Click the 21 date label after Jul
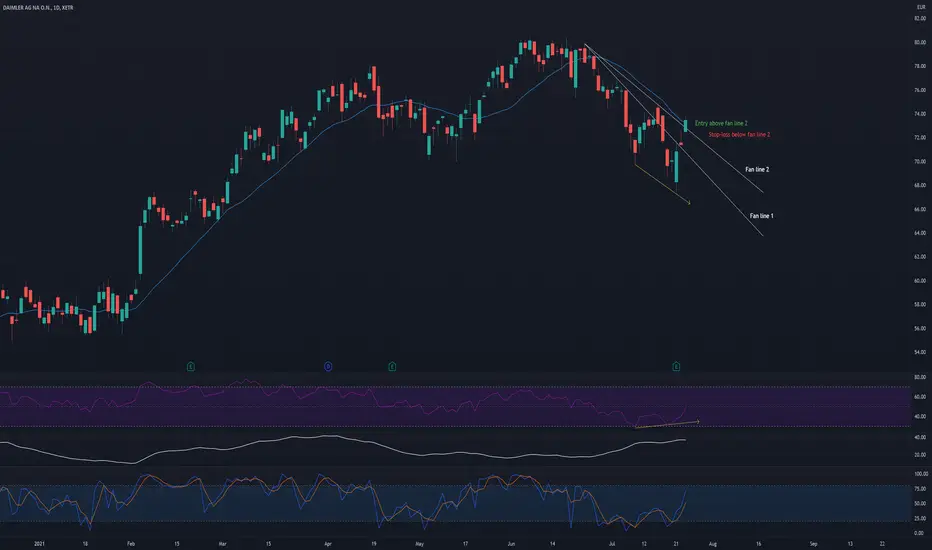932x550 pixels. coord(676,543)
